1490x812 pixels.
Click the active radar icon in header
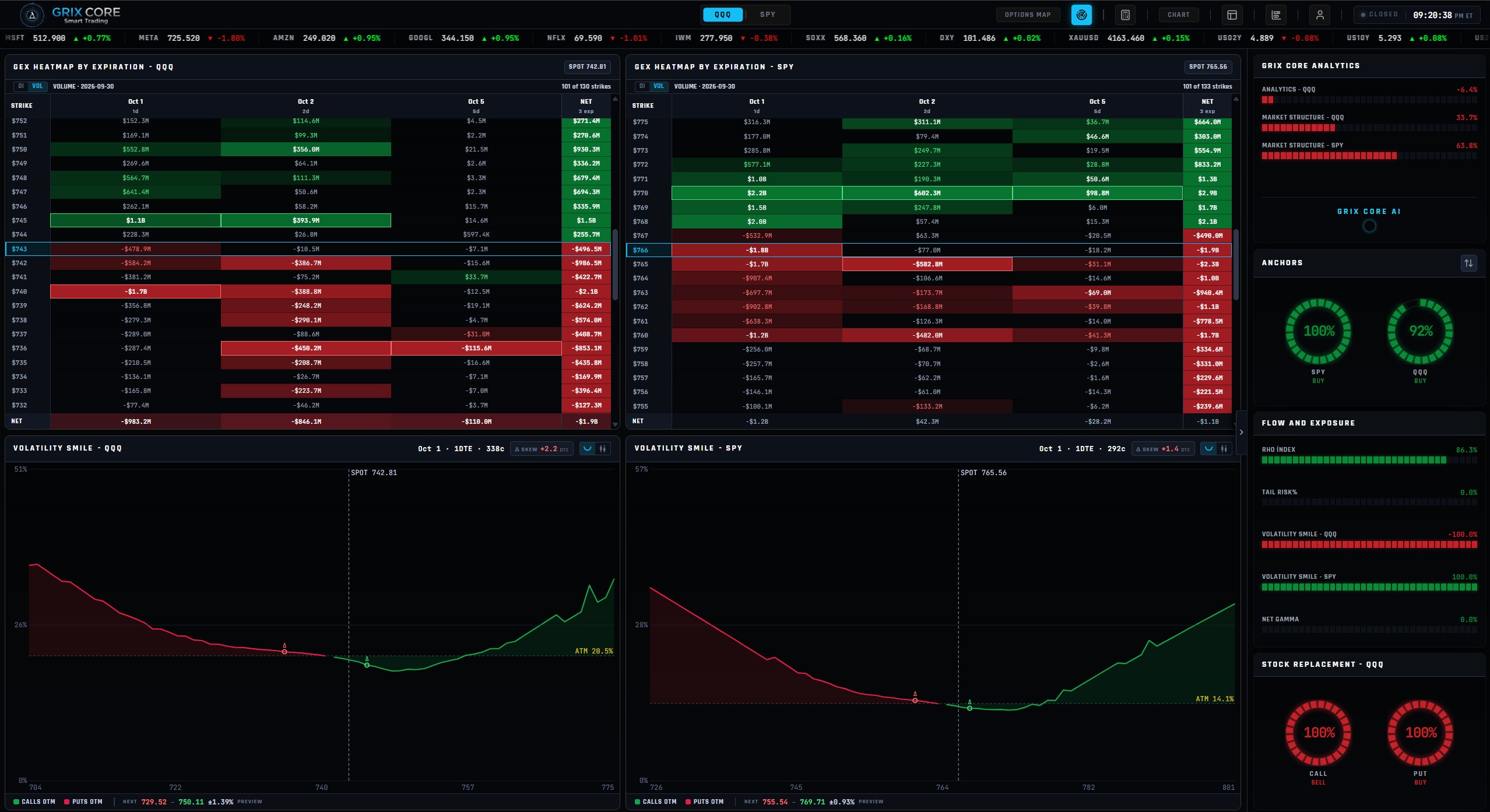(1081, 15)
